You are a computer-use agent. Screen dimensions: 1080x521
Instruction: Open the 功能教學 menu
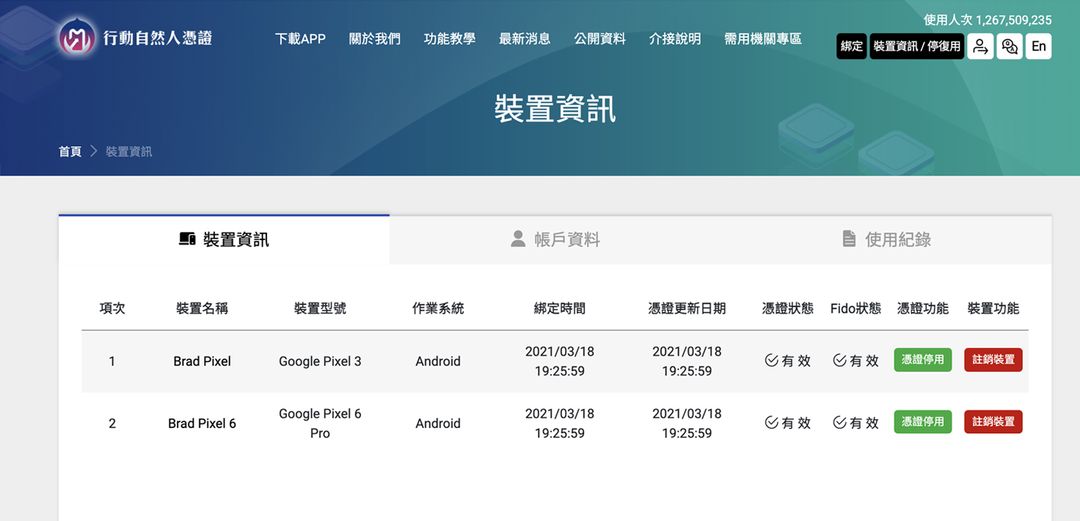click(450, 39)
